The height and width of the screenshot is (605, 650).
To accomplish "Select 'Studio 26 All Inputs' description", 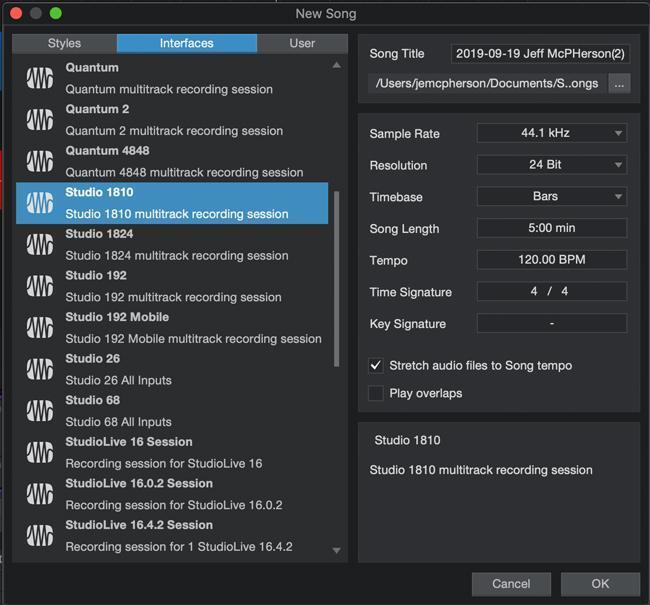I will [119, 380].
